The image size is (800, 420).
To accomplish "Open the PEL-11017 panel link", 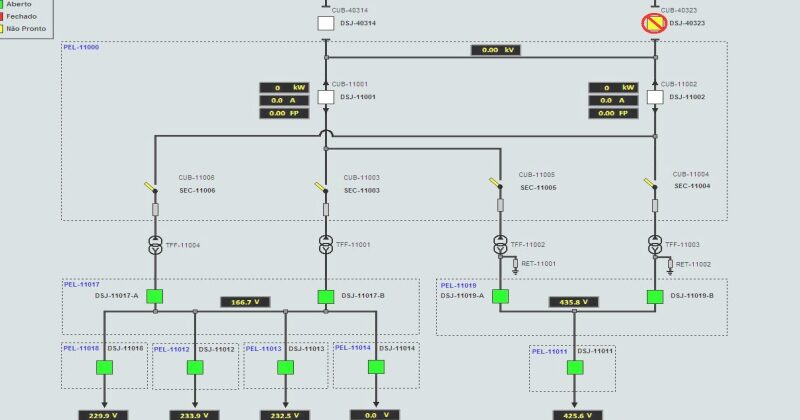I will click(81, 284).
